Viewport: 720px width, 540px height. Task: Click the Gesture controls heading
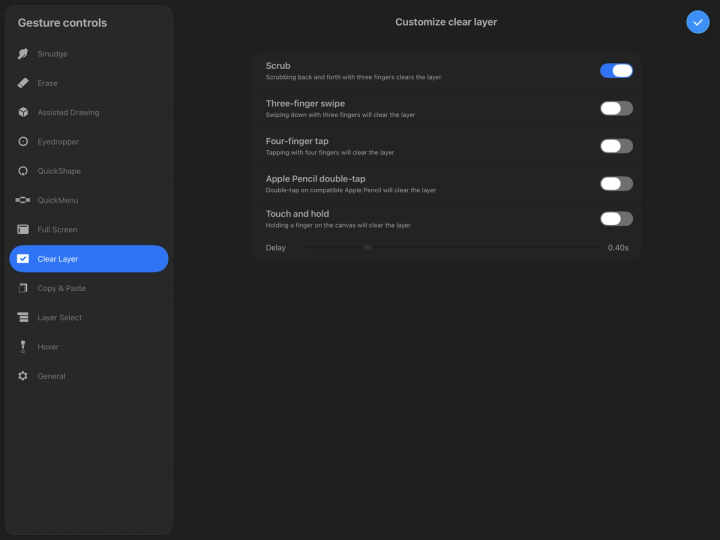[62, 23]
